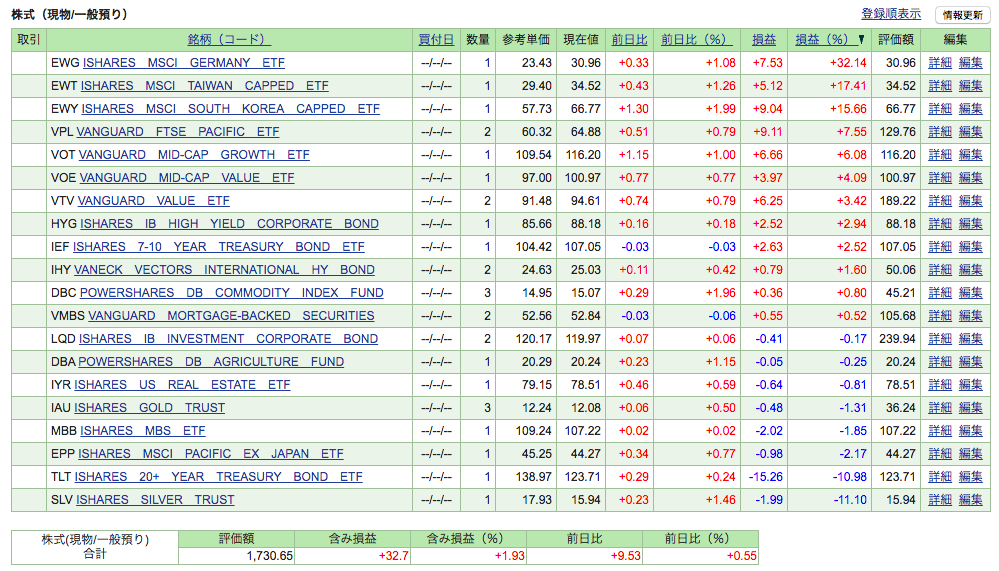
Task: Click 詳細 in the VMBS row
Action: tap(940, 315)
